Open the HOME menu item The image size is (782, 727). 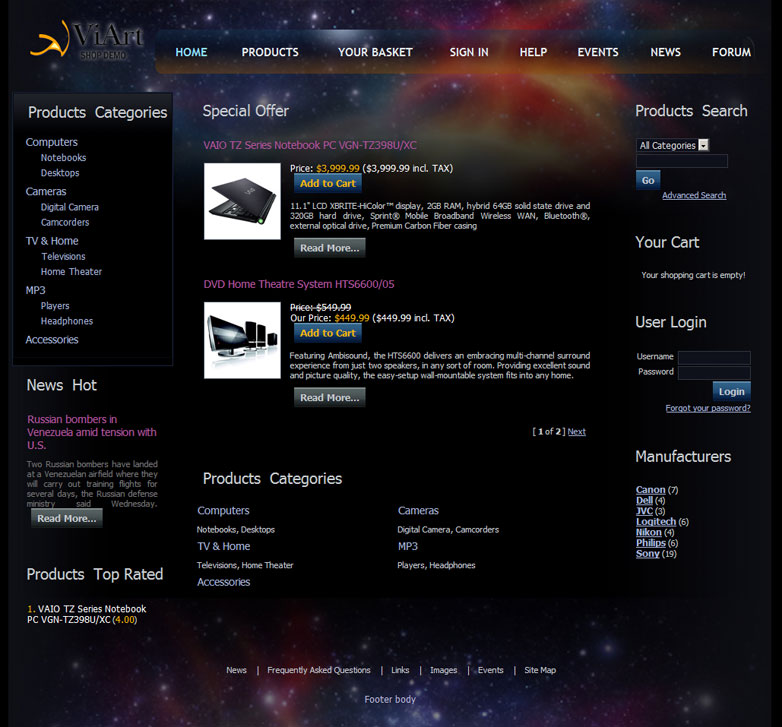click(191, 52)
